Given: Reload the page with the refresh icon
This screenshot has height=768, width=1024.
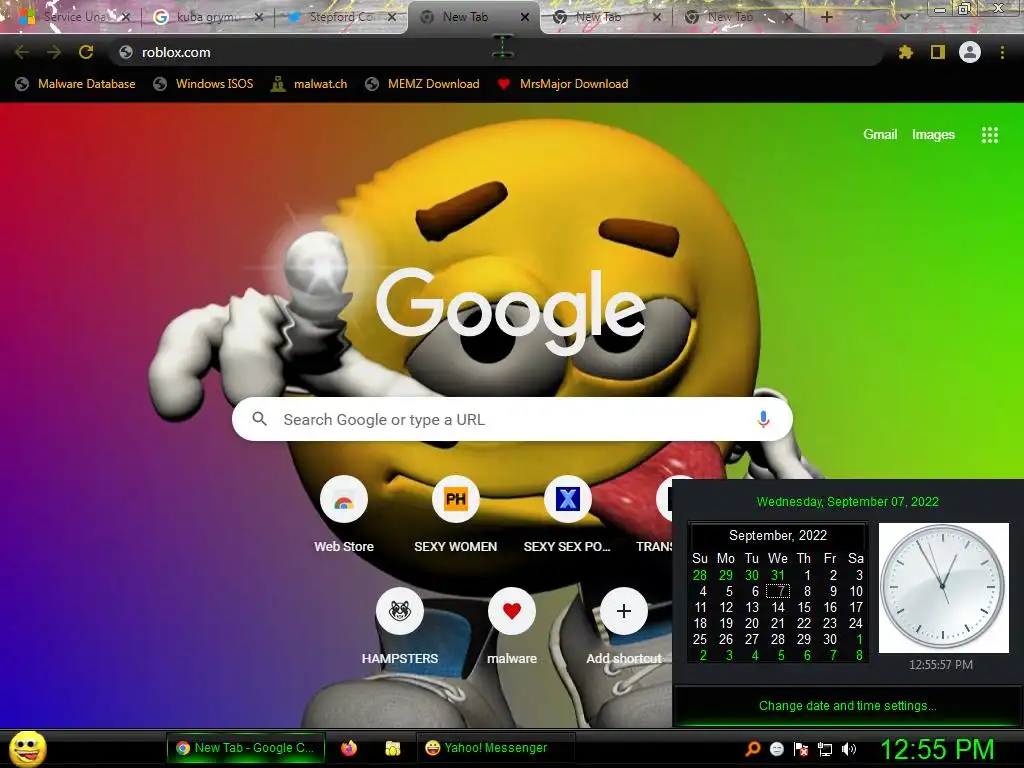Looking at the screenshot, I should 86,52.
